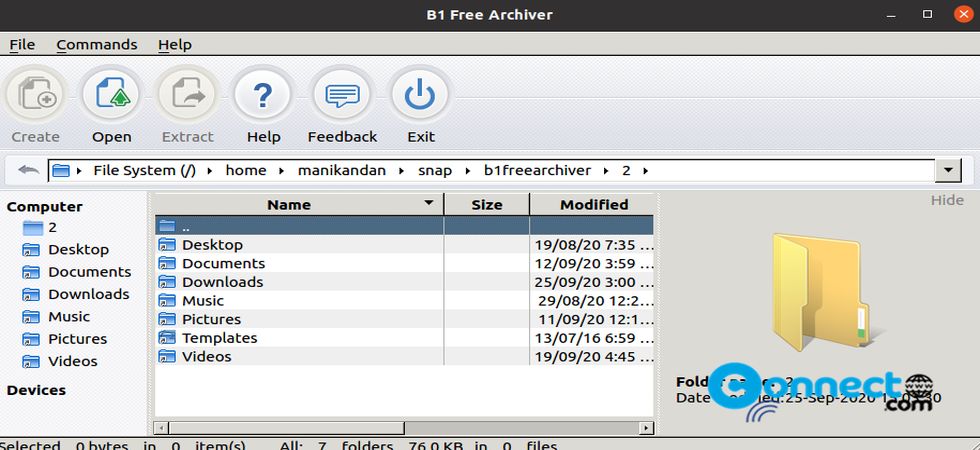Select the Music folder icon in sidebar
980x450 pixels.
point(31,317)
